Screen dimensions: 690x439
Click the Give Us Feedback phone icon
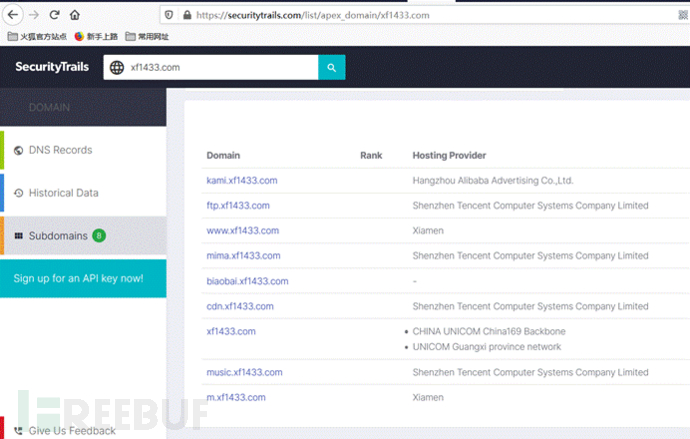(18, 431)
